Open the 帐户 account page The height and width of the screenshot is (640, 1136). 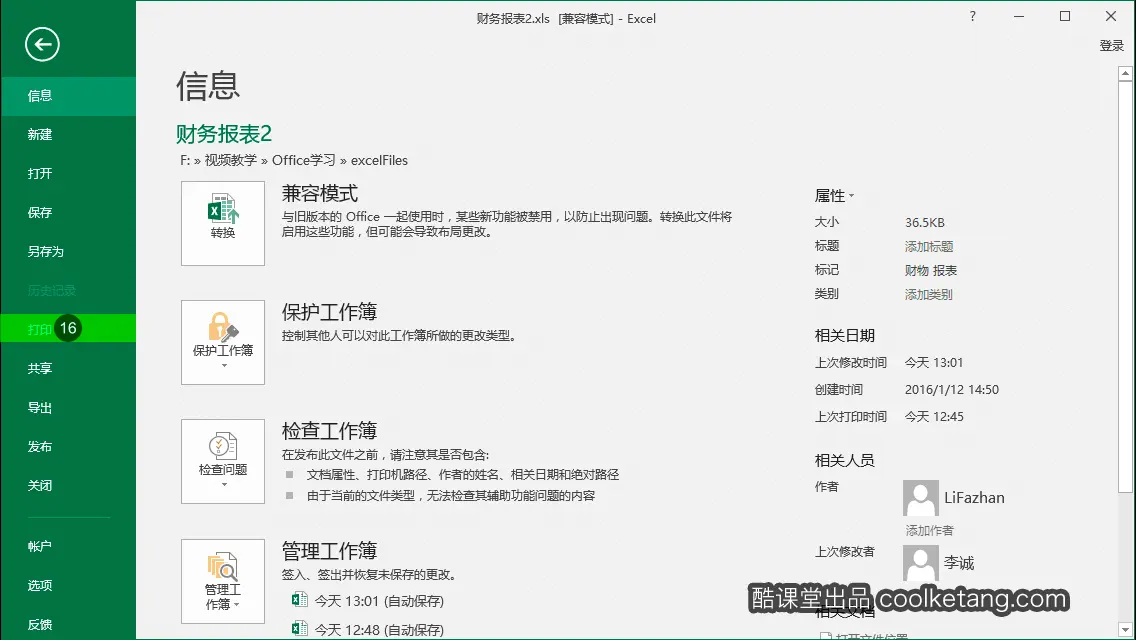coord(68,547)
